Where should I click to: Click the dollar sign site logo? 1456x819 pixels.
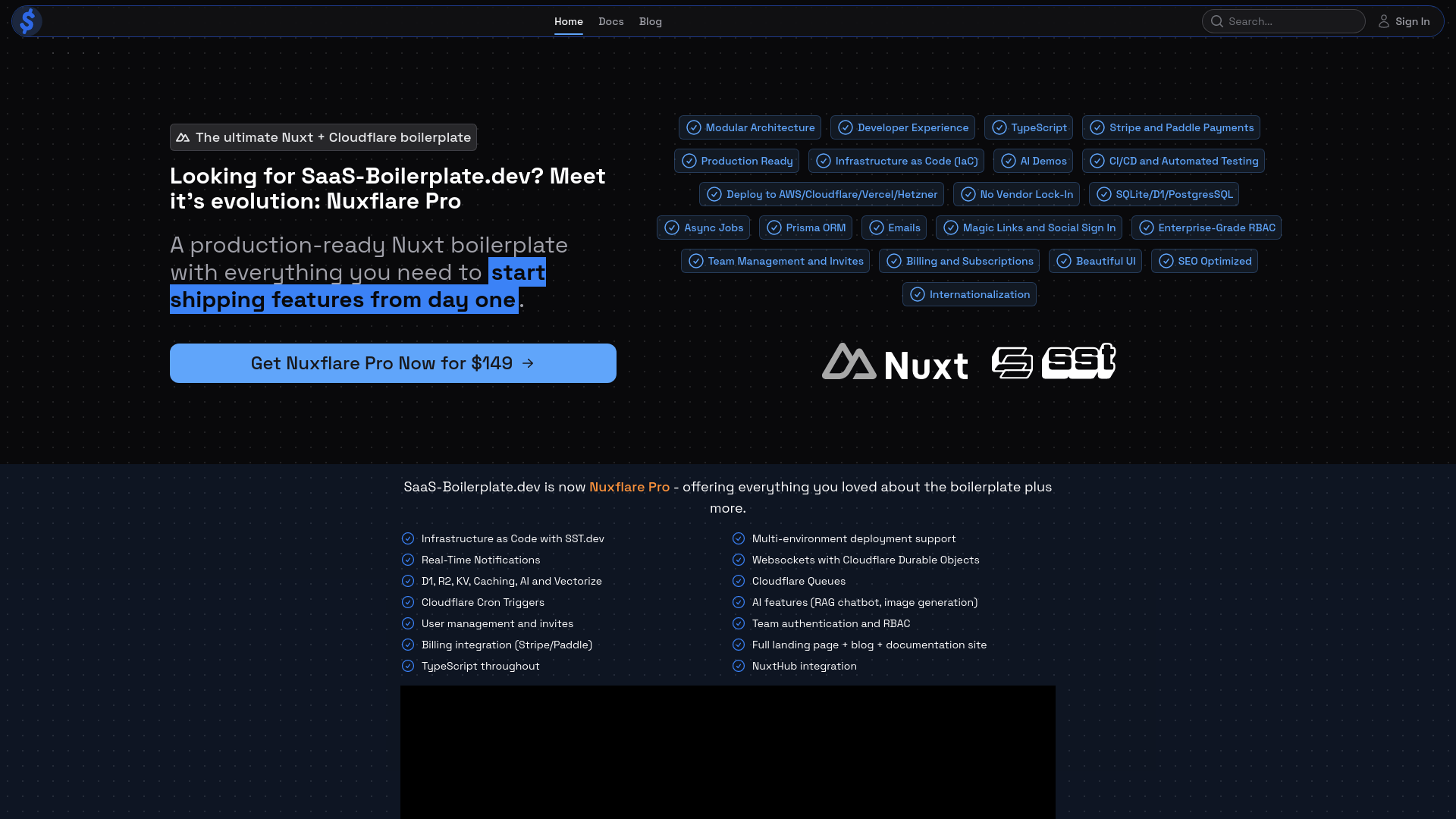pyautogui.click(x=27, y=21)
